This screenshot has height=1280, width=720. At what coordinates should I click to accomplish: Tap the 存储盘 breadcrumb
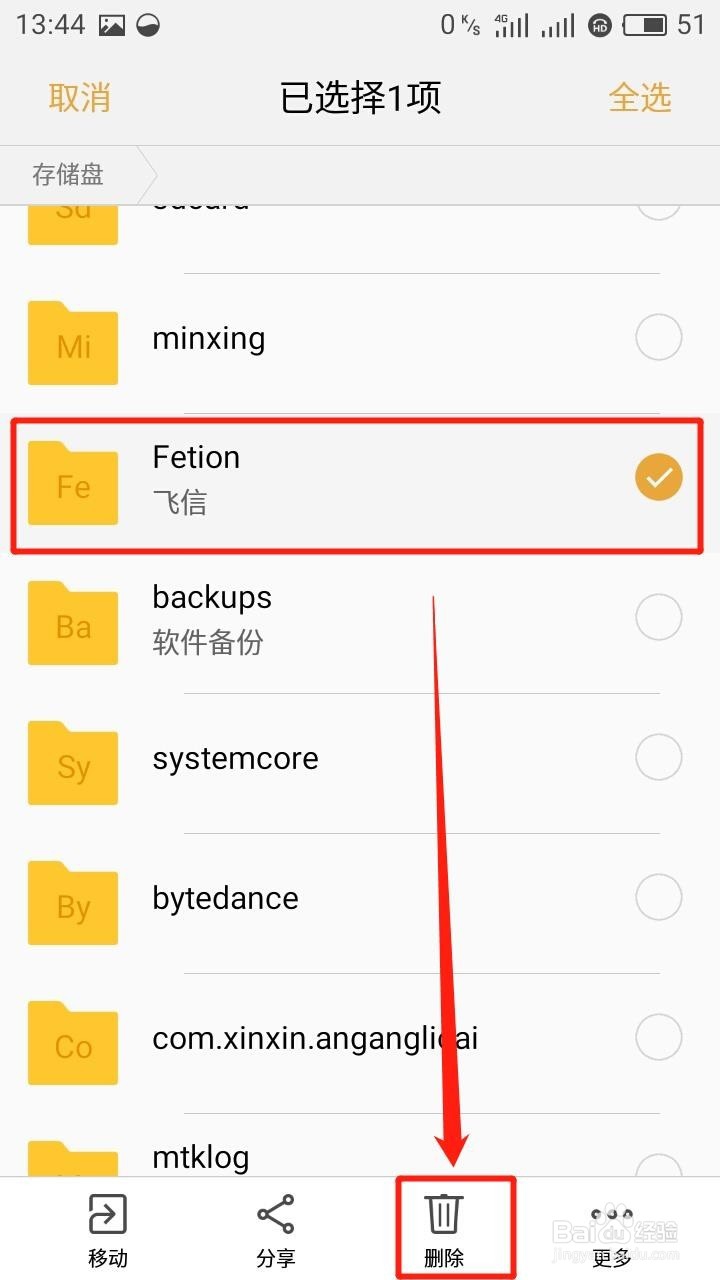coord(68,176)
